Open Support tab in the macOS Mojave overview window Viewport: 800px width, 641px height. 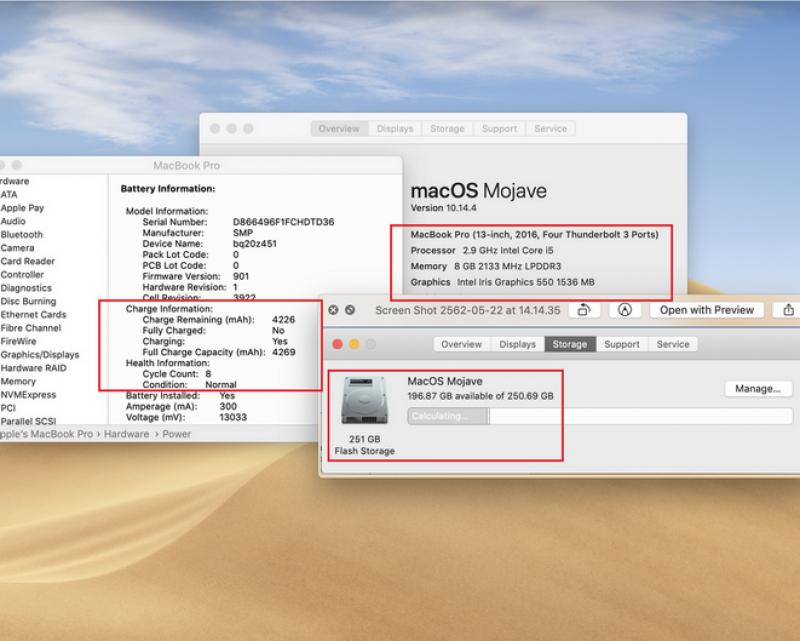tap(499, 129)
